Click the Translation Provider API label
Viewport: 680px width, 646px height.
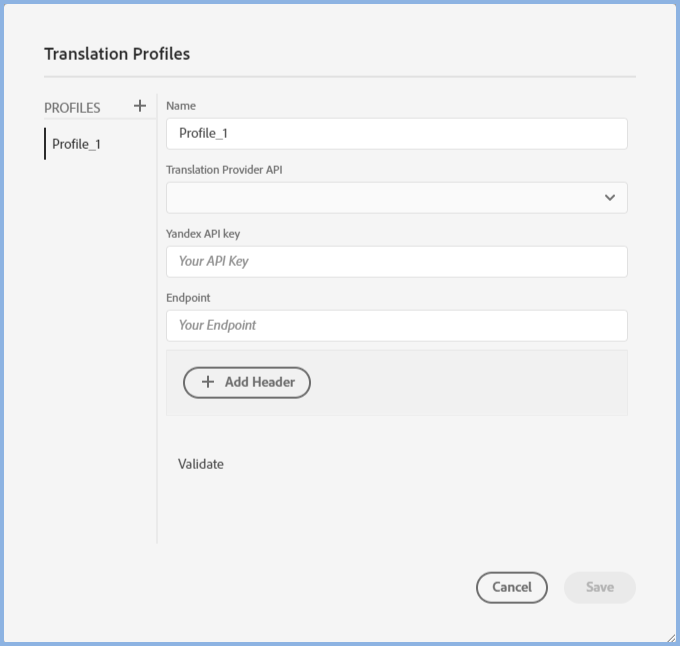(x=224, y=170)
